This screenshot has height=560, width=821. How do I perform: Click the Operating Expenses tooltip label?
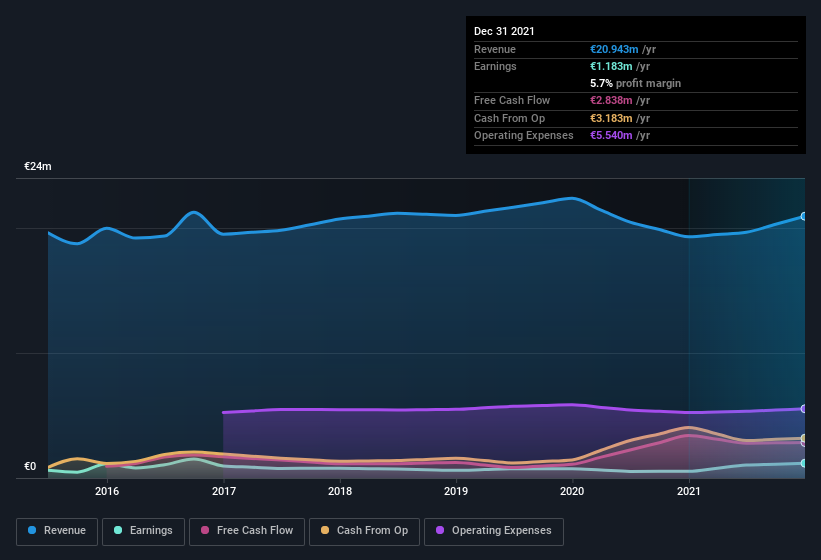tap(524, 135)
